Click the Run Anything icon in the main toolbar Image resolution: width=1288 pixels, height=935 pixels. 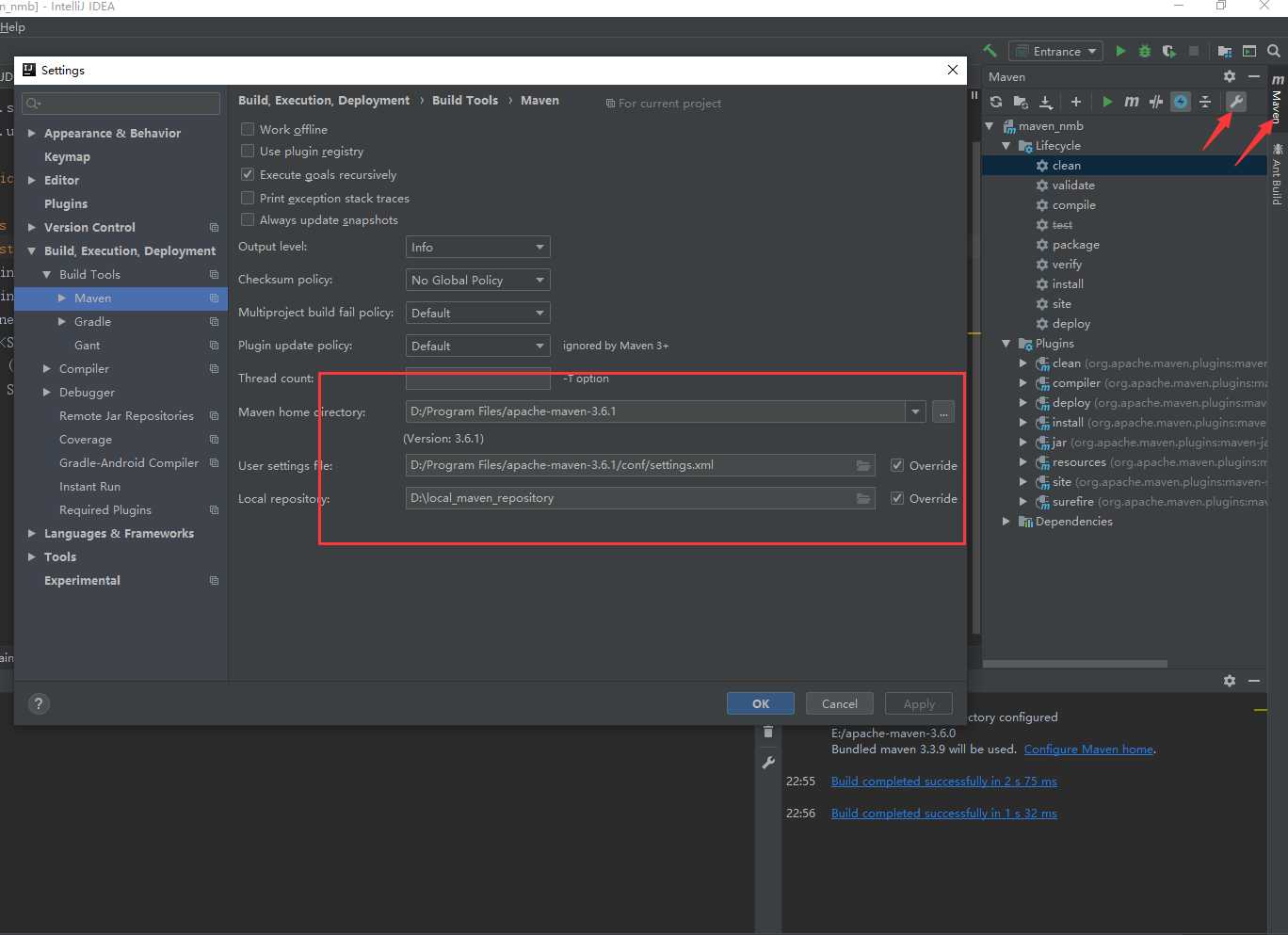pyautogui.click(x=1248, y=51)
